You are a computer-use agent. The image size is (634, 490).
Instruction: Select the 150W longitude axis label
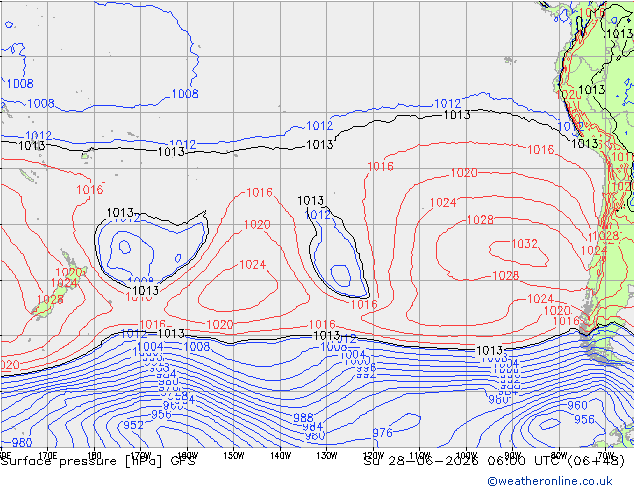234,456
